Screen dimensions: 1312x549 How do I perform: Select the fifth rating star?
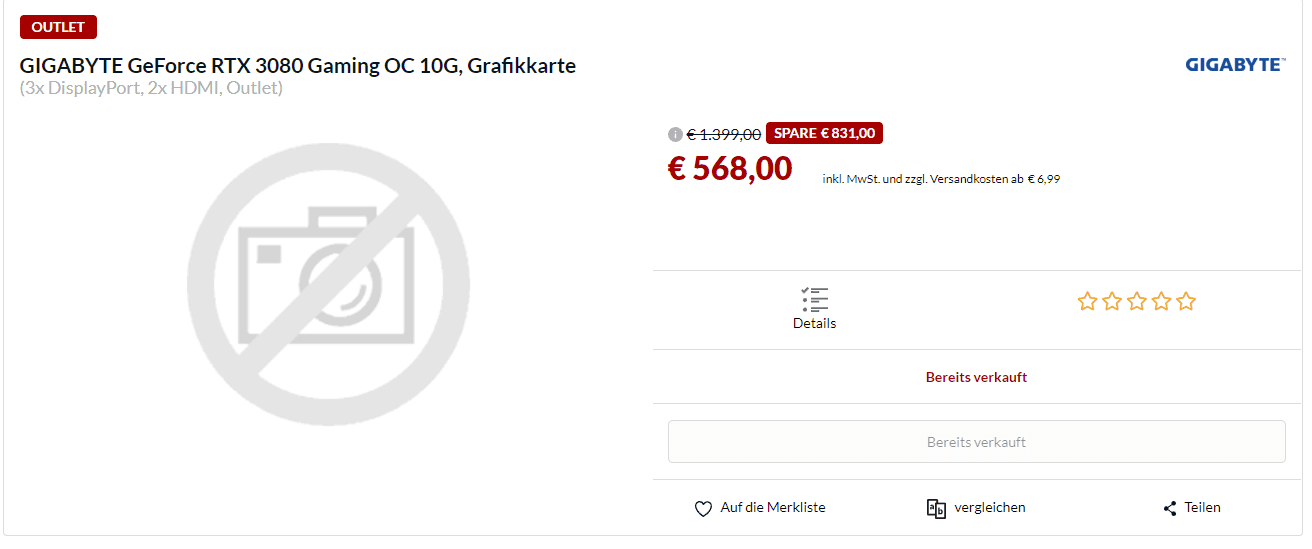[x=1185, y=301]
